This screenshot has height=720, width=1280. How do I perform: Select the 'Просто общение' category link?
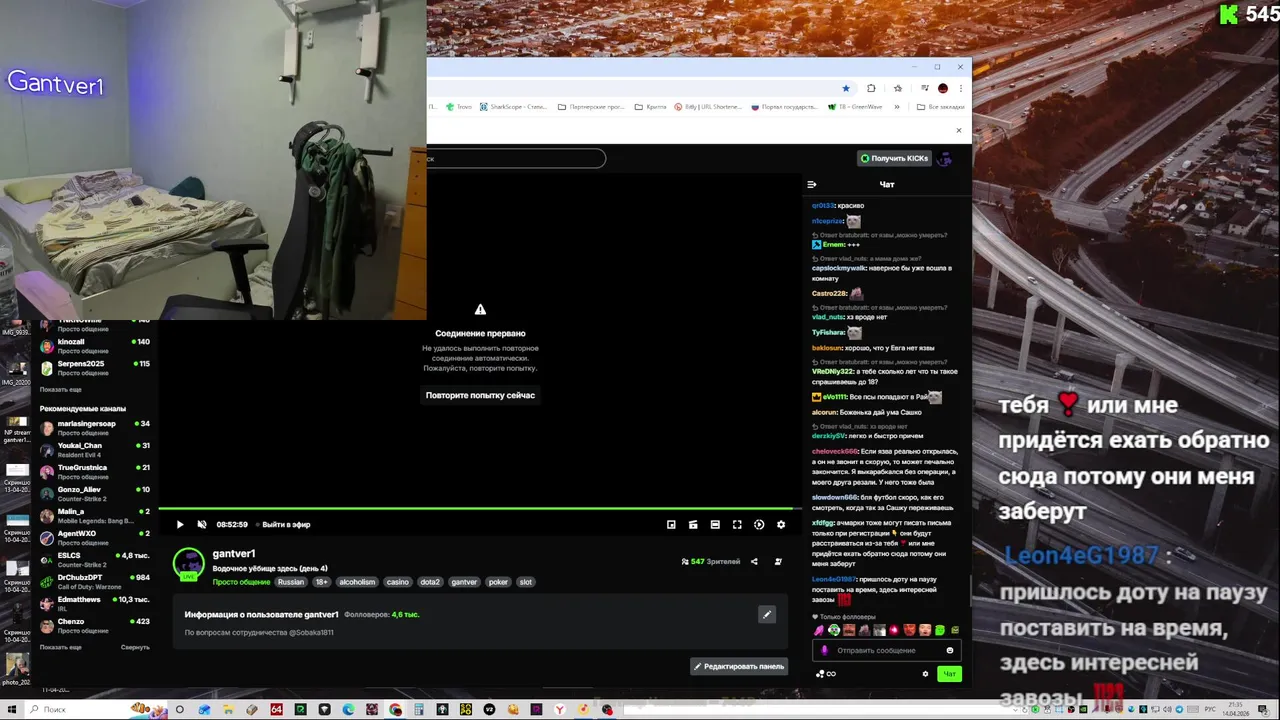pyautogui.click(x=241, y=582)
